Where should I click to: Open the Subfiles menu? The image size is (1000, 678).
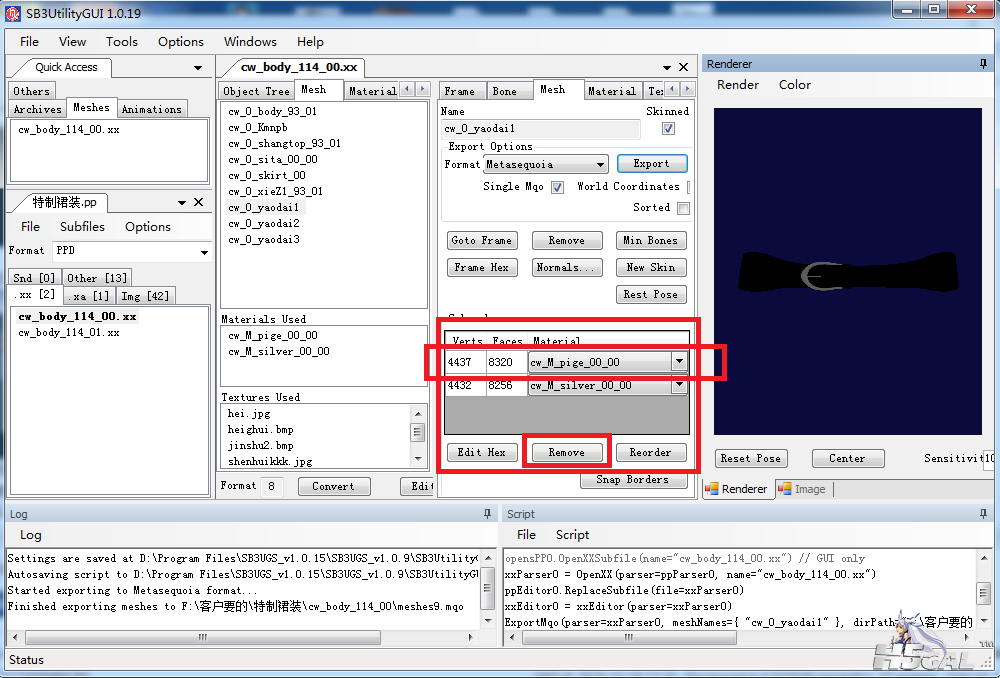[x=82, y=226]
